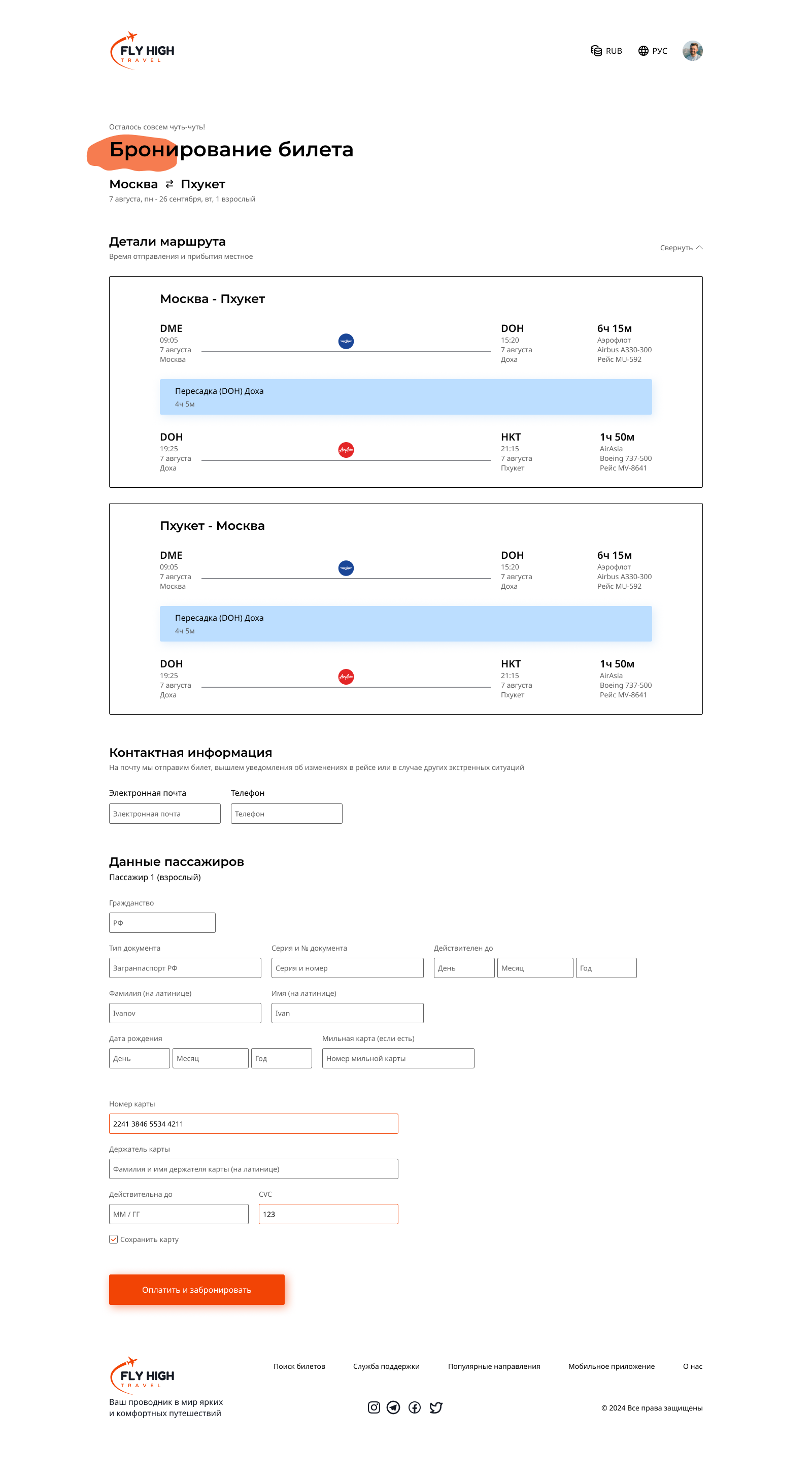Click Aeroflot airline icon in Пхукет - Москва card
This screenshot has width=812, height=1479.
point(346,568)
